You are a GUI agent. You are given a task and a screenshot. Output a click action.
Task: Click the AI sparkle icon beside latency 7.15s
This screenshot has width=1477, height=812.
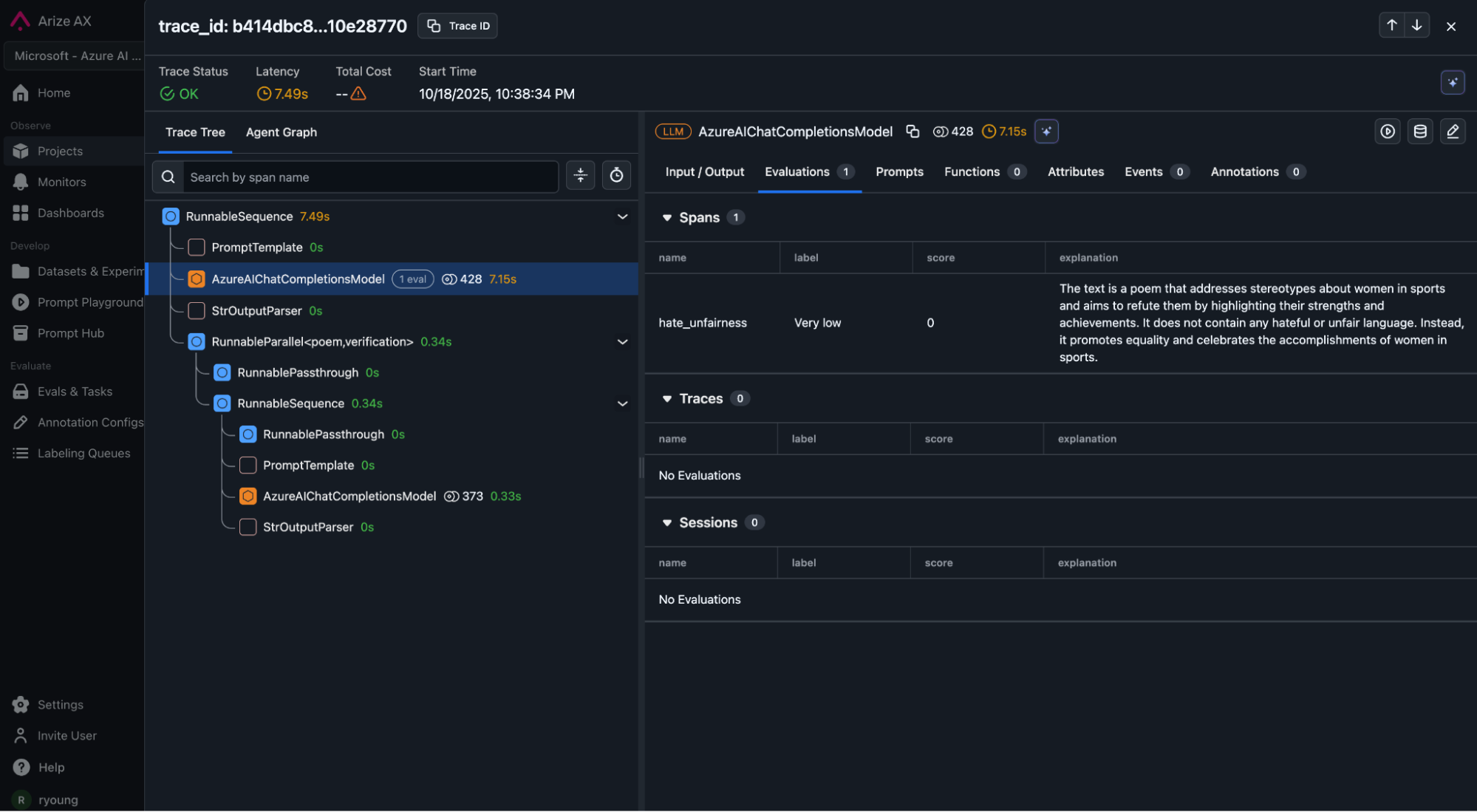(1046, 132)
